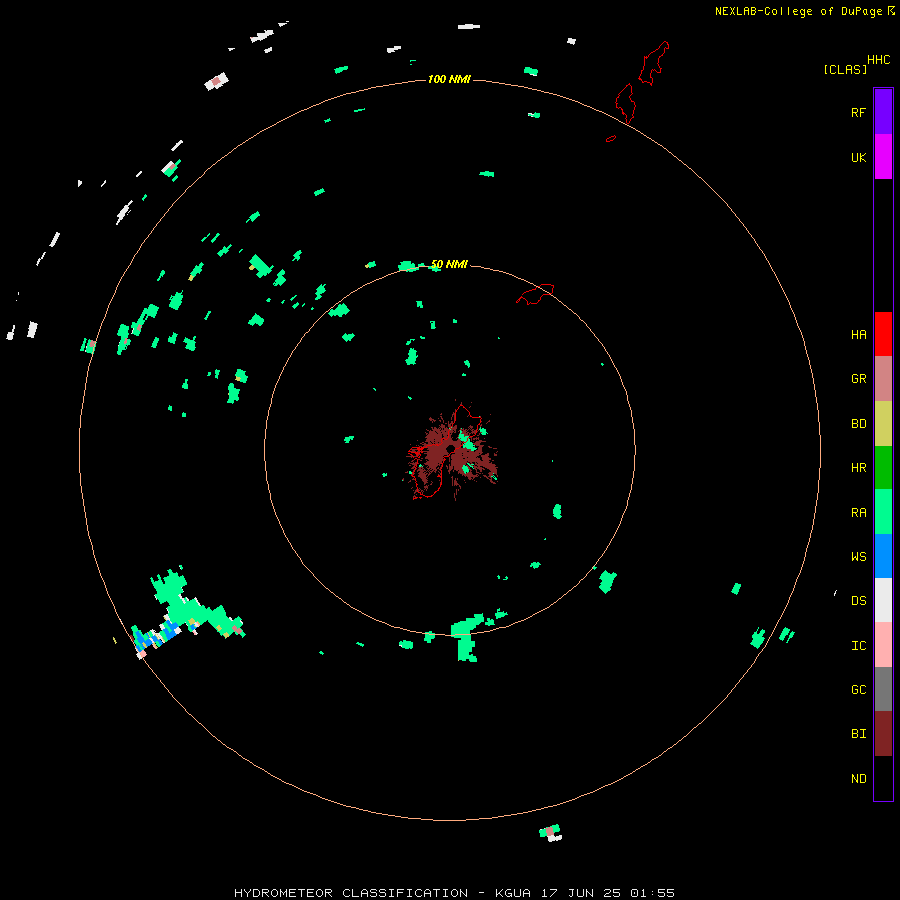Click the [CLAS] units label
The width and height of the screenshot is (900, 900).
tap(845, 69)
